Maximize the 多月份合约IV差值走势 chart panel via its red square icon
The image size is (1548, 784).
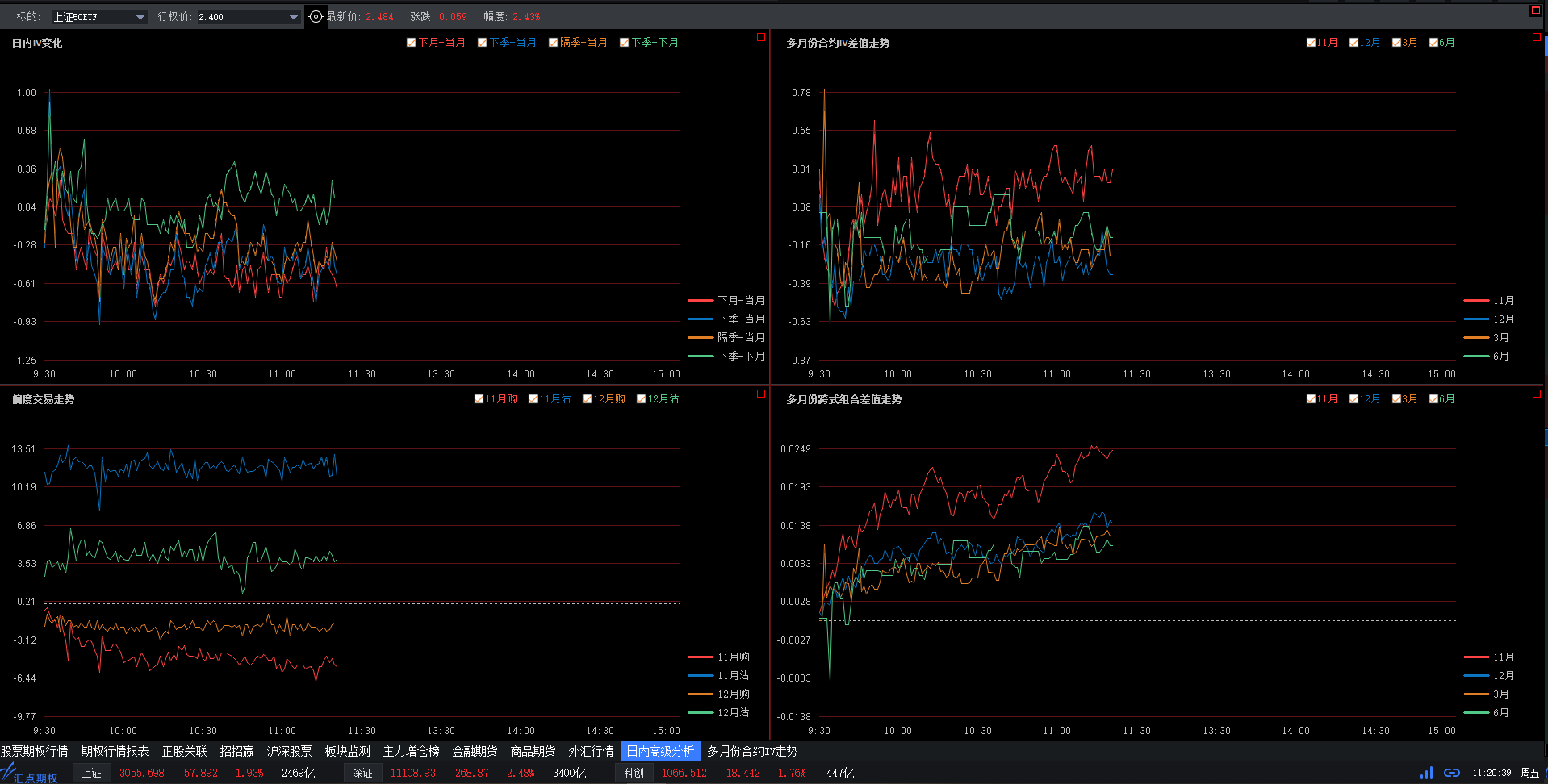tap(1536, 37)
